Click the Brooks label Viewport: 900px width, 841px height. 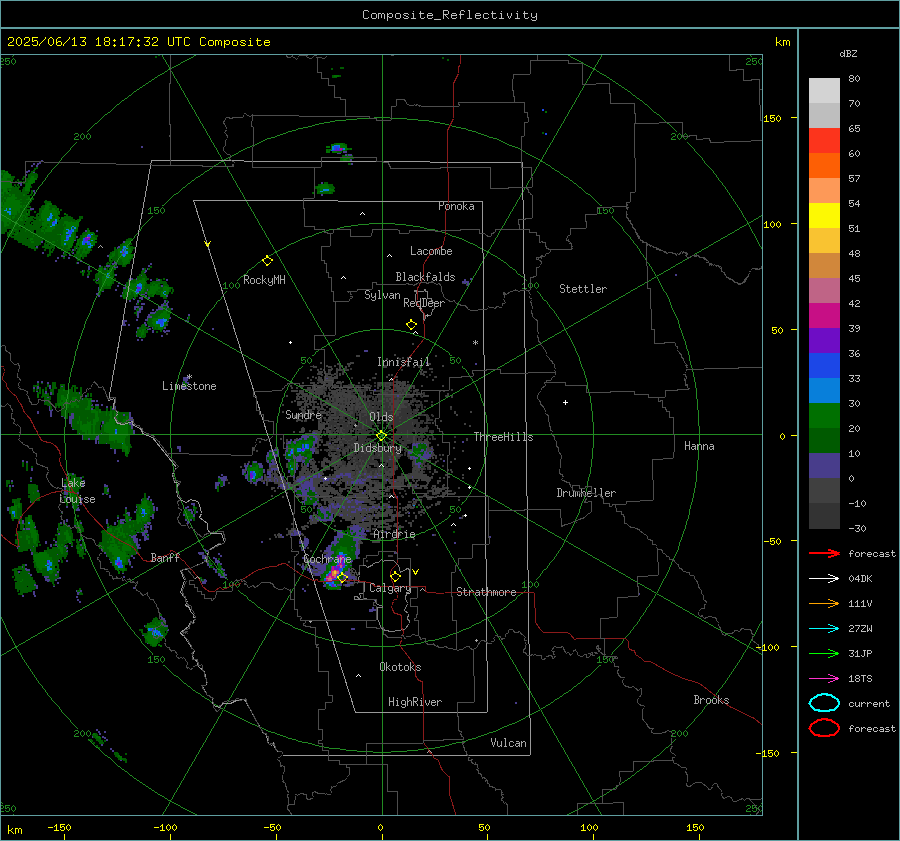pyautogui.click(x=711, y=700)
